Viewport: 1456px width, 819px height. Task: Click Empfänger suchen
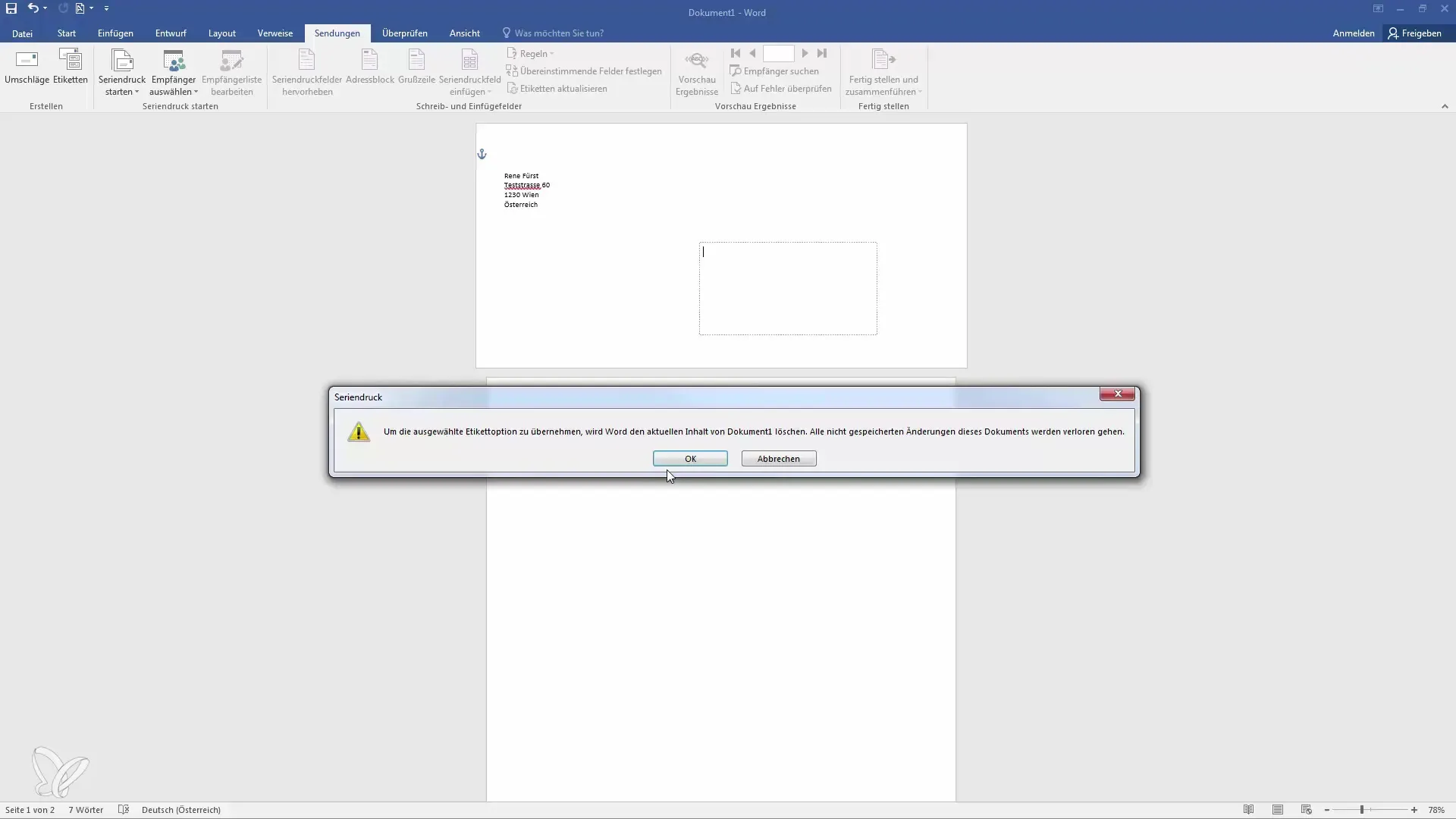pyautogui.click(x=774, y=71)
